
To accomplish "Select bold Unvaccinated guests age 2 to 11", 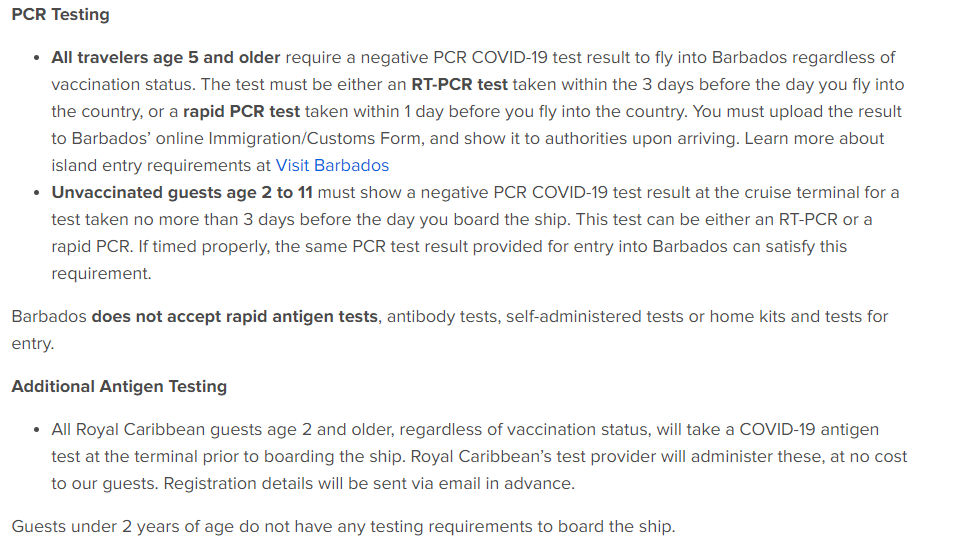I will pos(182,192).
